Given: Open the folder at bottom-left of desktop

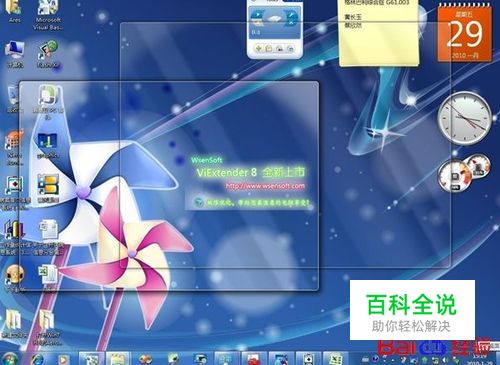Looking at the screenshot, I should point(14,323).
